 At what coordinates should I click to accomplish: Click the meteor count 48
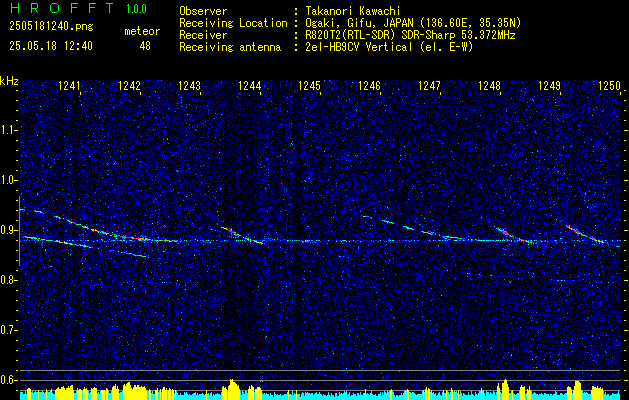pos(145,46)
